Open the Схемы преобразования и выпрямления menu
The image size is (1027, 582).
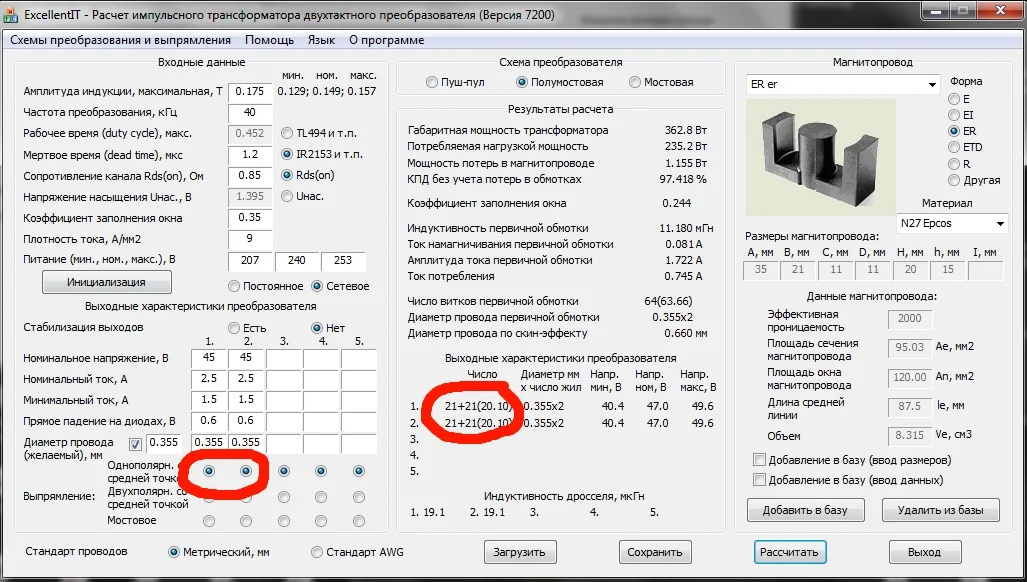(x=120, y=40)
